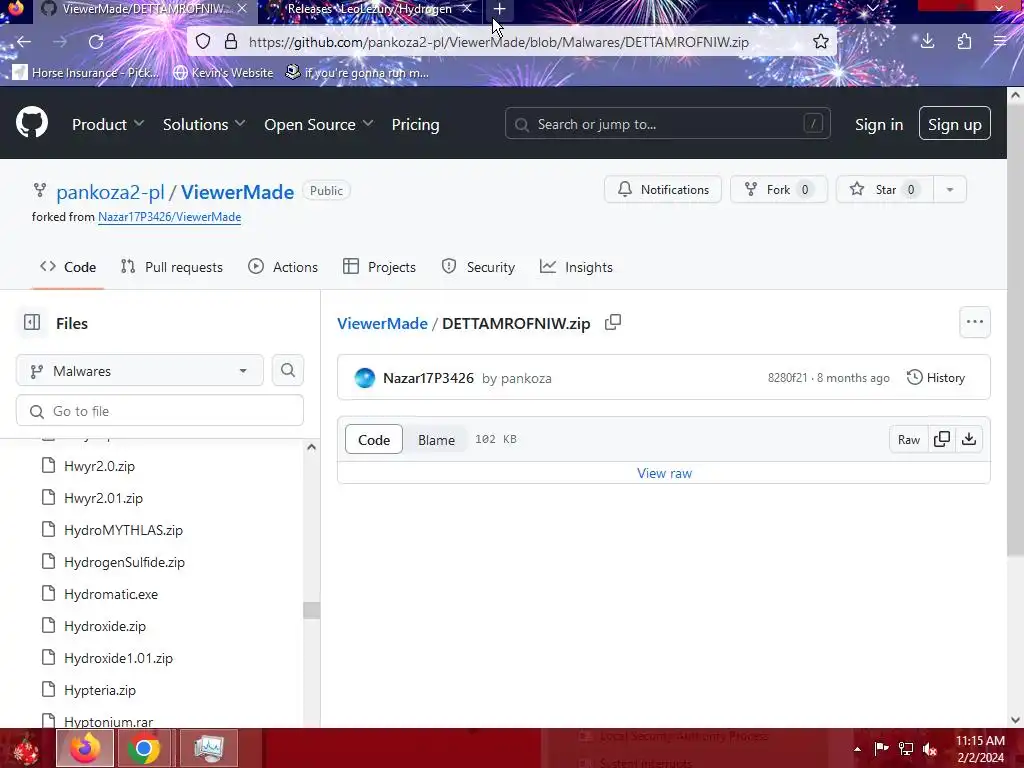Viewport: 1024px width, 768px height.
Task: Open the Projects tab
Action: [x=379, y=267]
